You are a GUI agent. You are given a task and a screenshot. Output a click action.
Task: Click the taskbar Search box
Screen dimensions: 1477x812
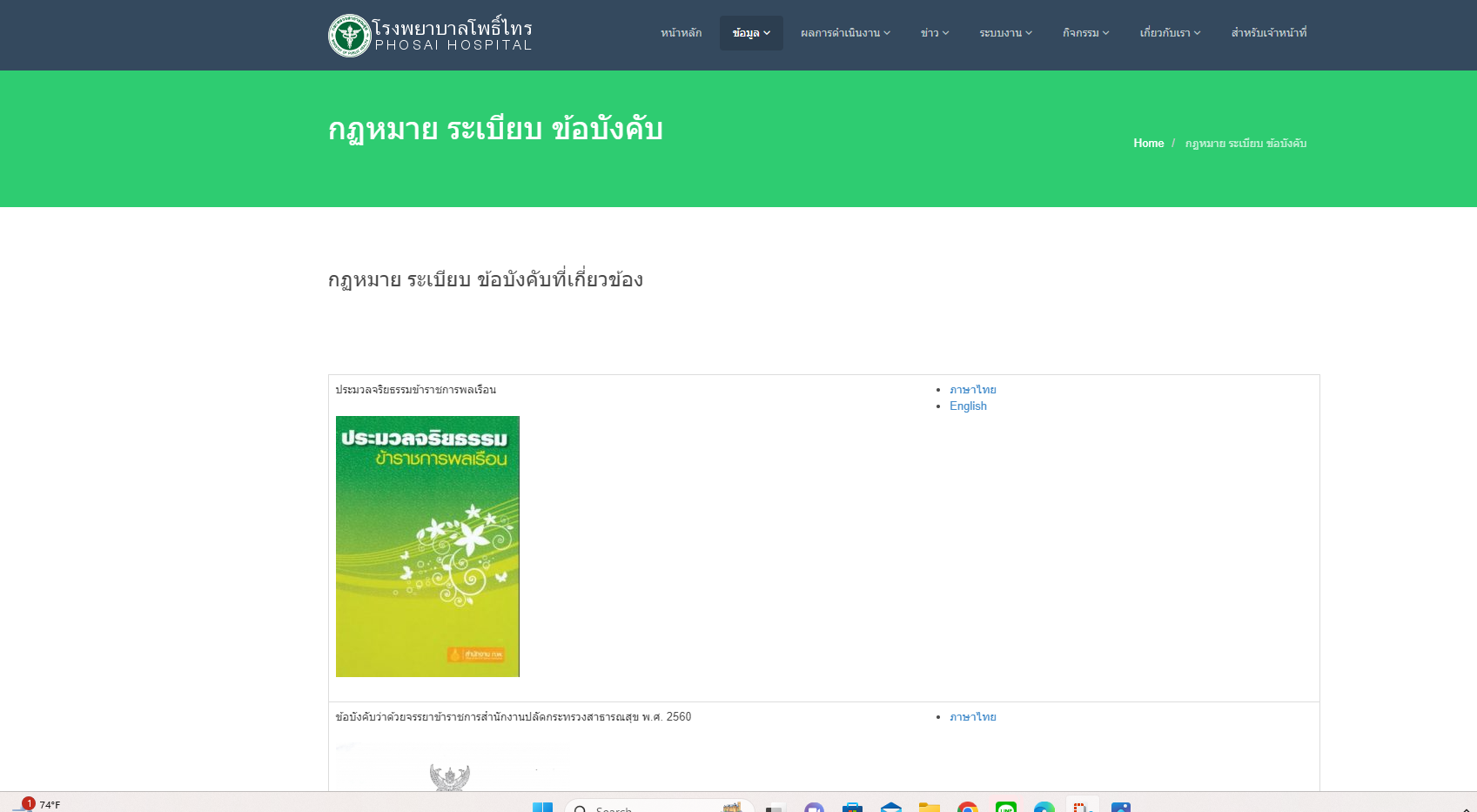click(659, 807)
